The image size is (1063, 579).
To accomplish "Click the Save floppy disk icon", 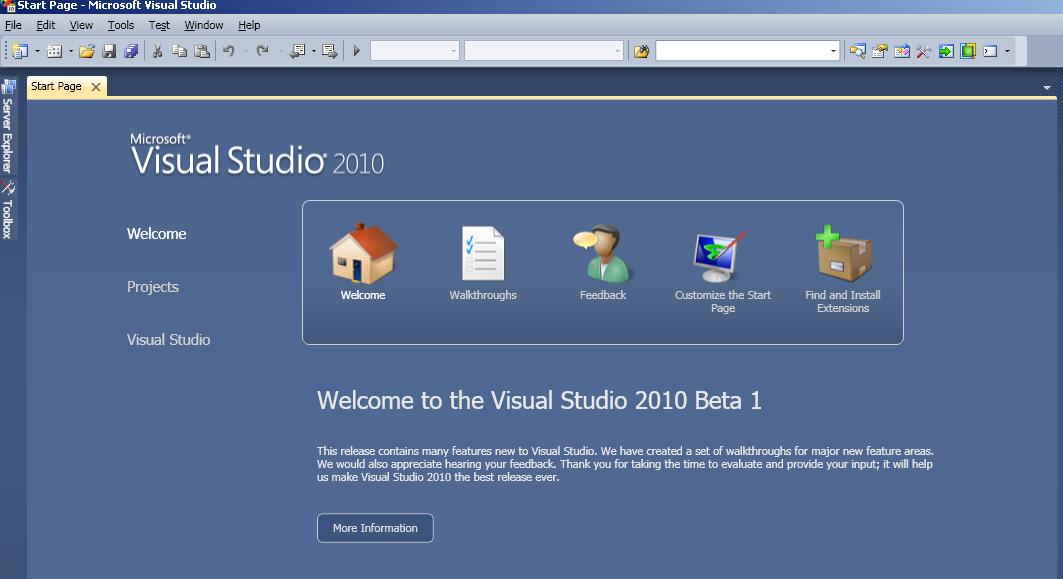I will coord(109,51).
